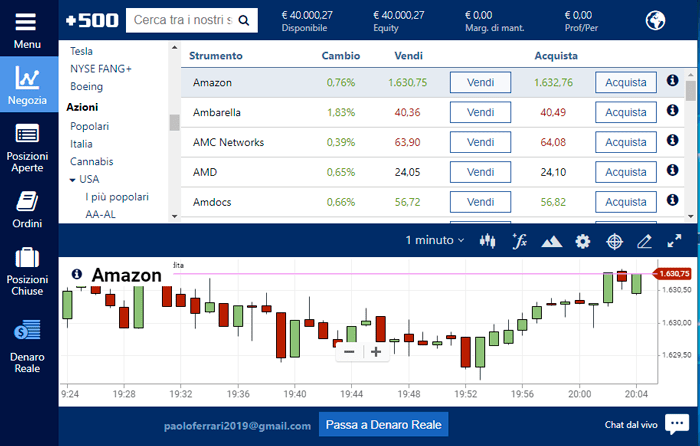Click the 1.630,75 price marker
Viewport: 700px width, 446px height.
click(672, 274)
